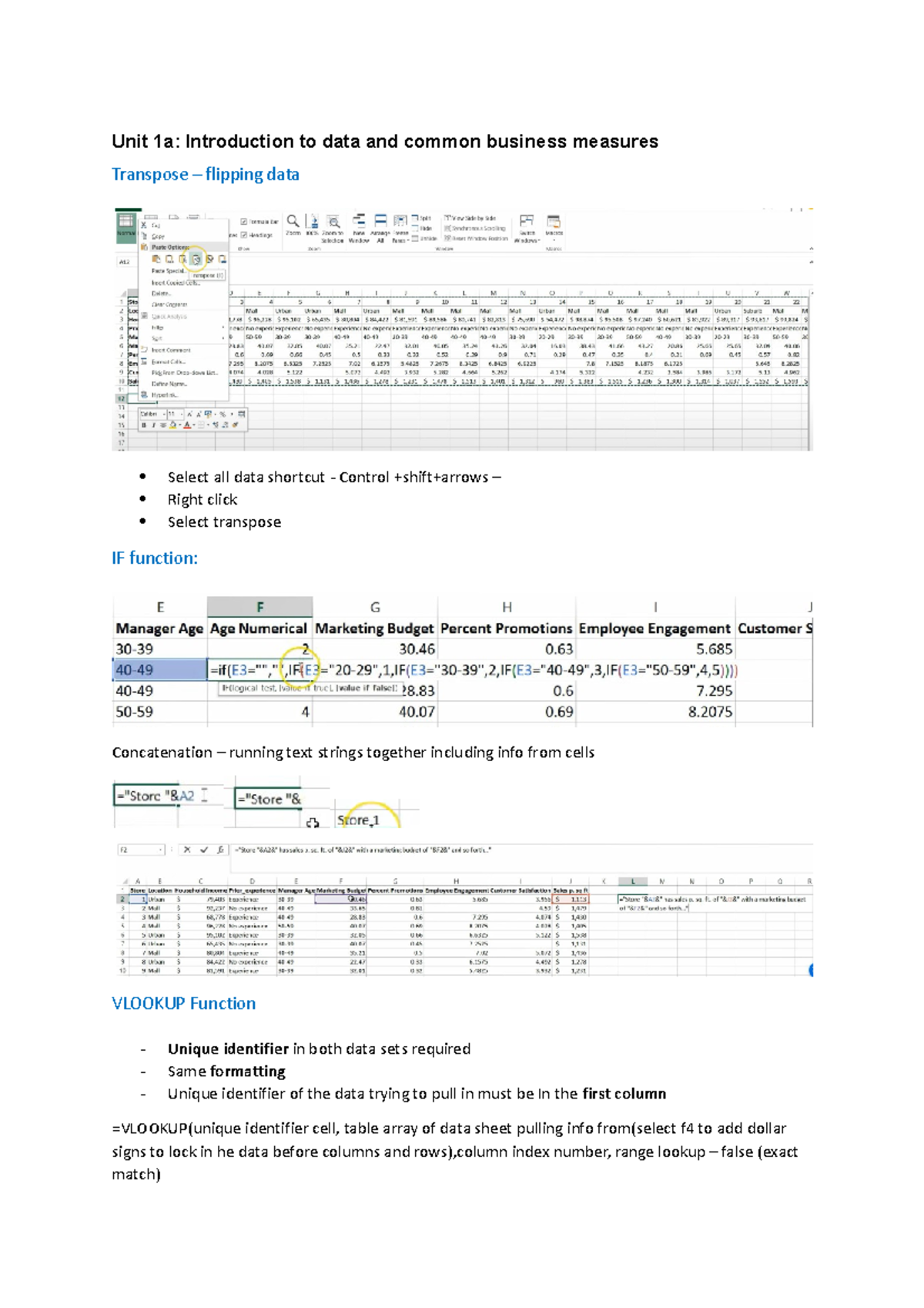Click the Zoom to Selection icon
Screen dimensions: 924x1308
333,223
